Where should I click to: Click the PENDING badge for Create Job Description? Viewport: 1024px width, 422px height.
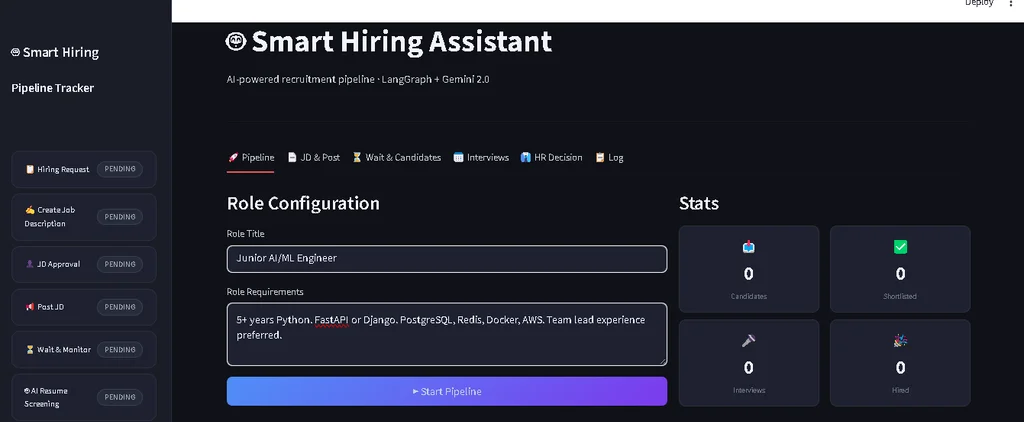[120, 217]
